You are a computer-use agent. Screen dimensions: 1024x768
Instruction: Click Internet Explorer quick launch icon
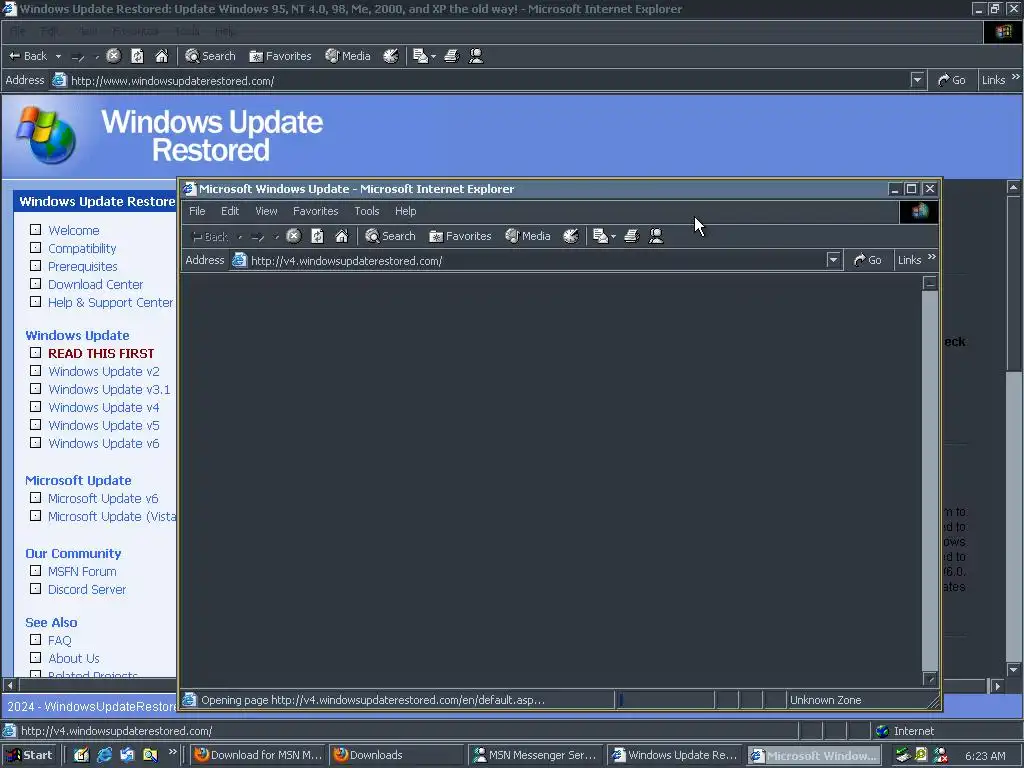[x=104, y=756]
